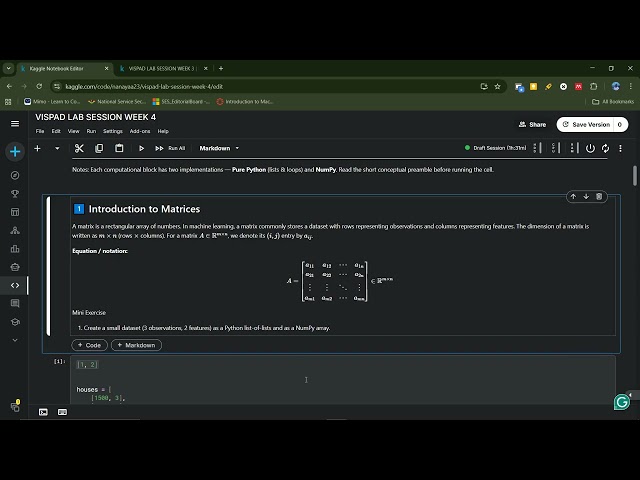Open the keyboard shortcuts icon at bottom
The height and width of the screenshot is (480, 640).
pyautogui.click(x=62, y=412)
